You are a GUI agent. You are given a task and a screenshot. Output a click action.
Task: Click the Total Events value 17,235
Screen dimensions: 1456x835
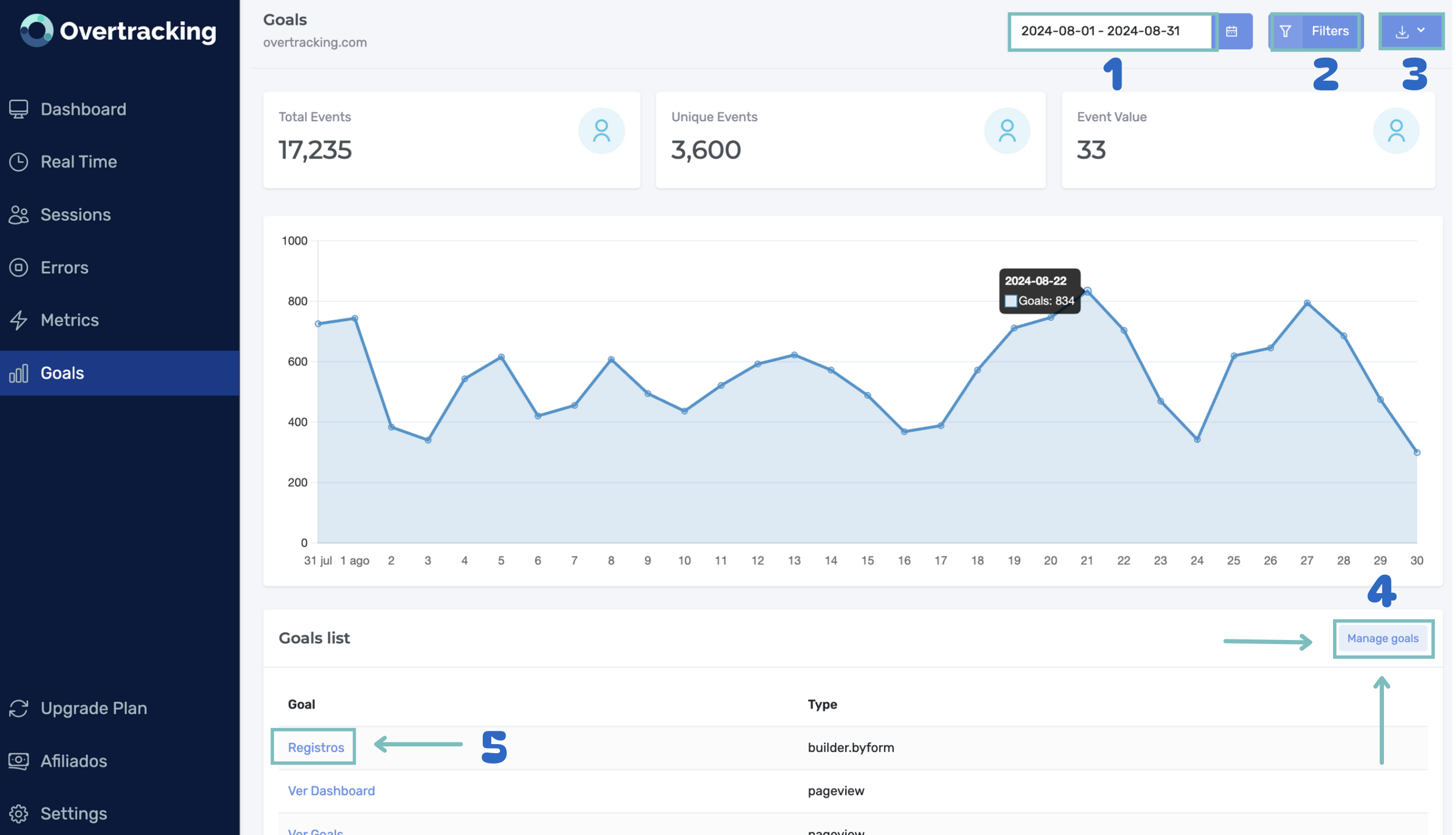(x=316, y=150)
